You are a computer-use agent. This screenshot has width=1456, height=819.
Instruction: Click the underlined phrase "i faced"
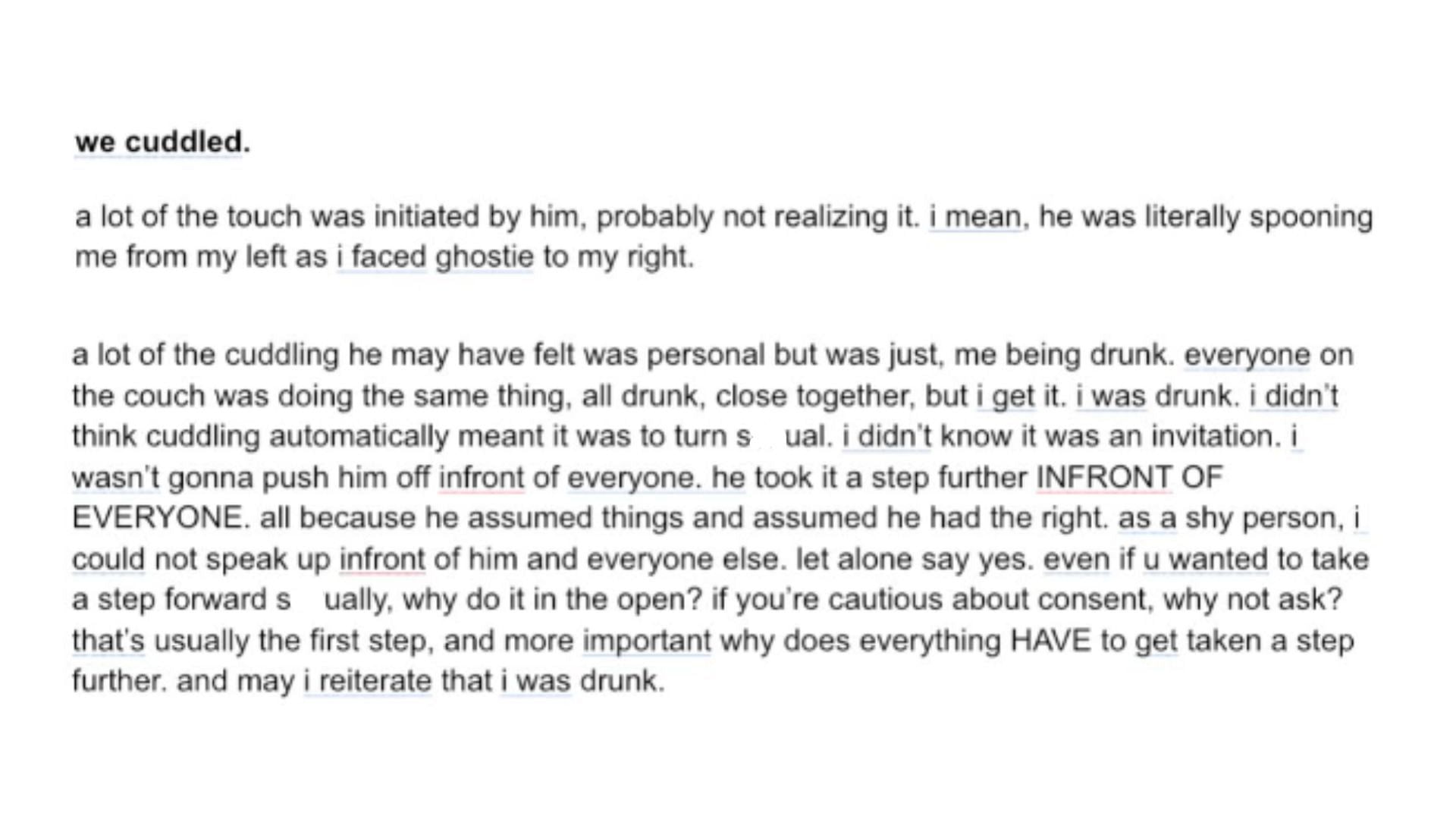382,256
